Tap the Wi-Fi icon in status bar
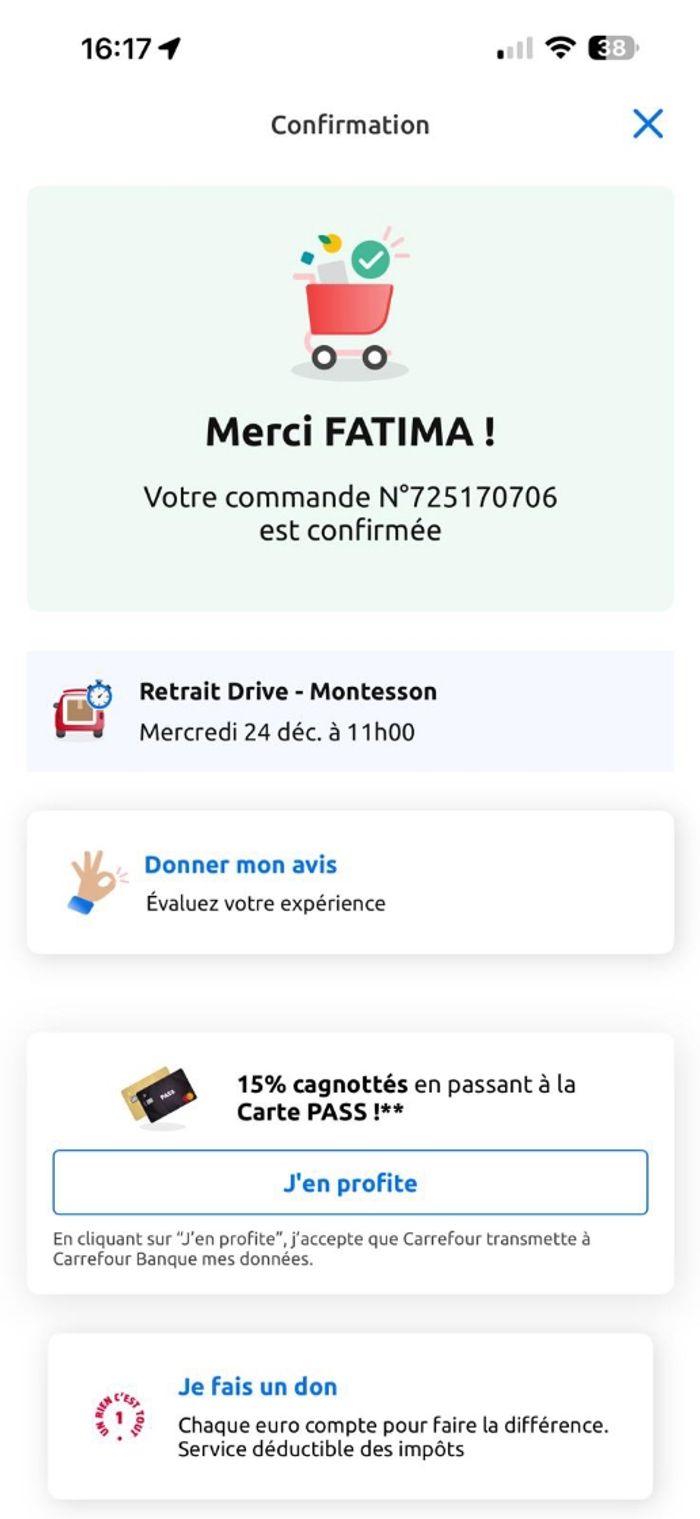Viewport: 700px width, 1519px height. point(561,48)
